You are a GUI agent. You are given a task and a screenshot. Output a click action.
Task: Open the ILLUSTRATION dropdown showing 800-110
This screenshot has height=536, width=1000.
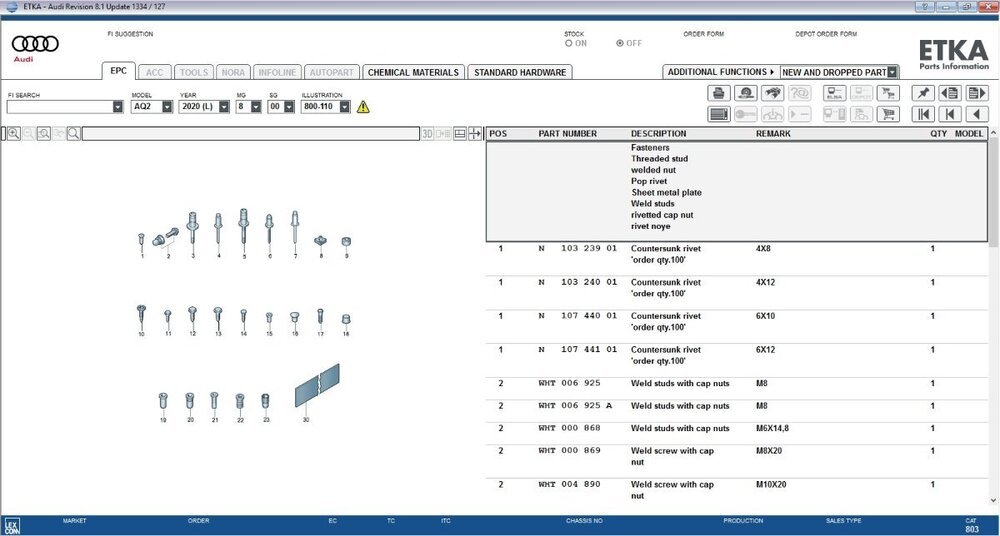tap(345, 107)
